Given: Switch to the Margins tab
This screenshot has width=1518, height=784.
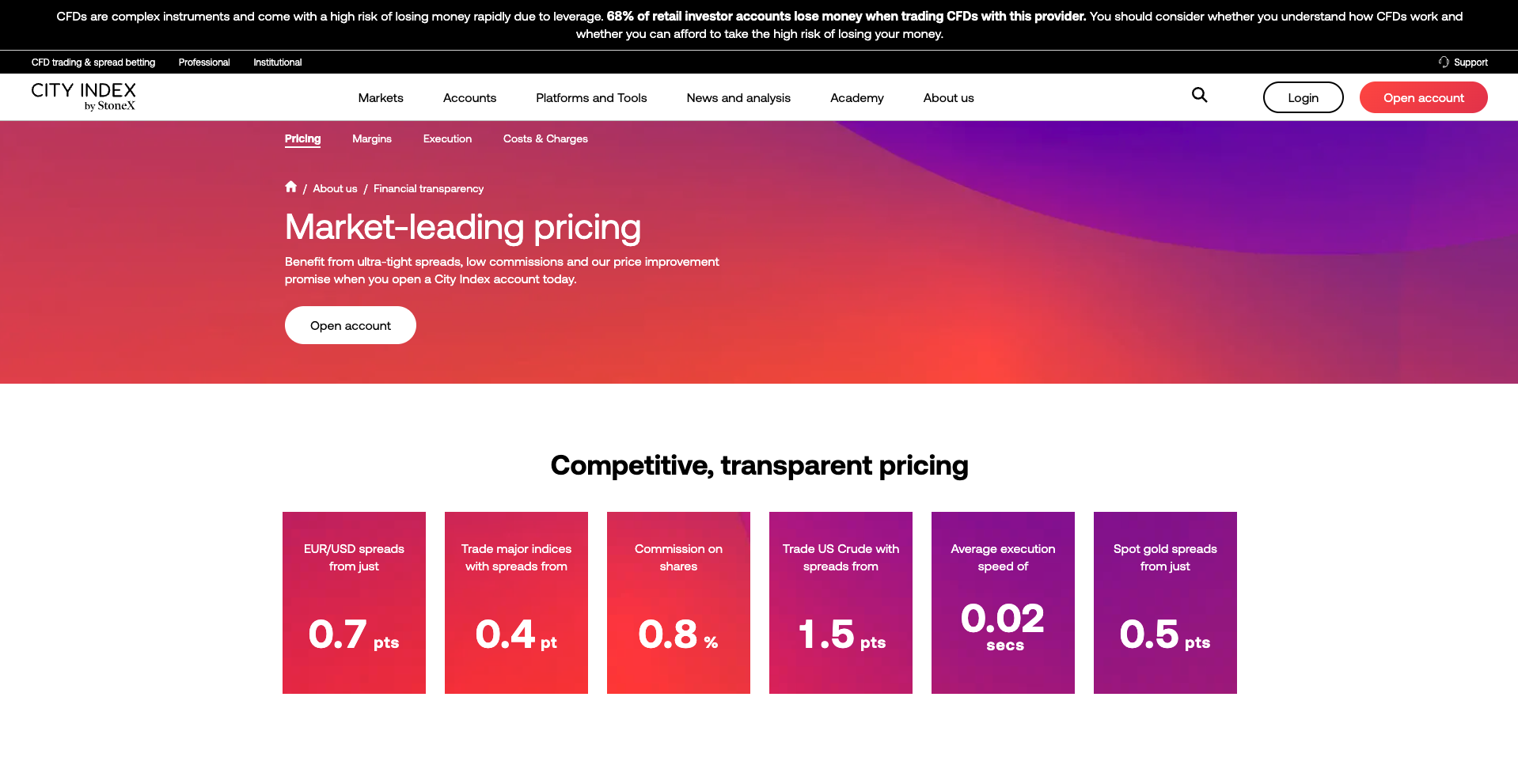Looking at the screenshot, I should (372, 138).
